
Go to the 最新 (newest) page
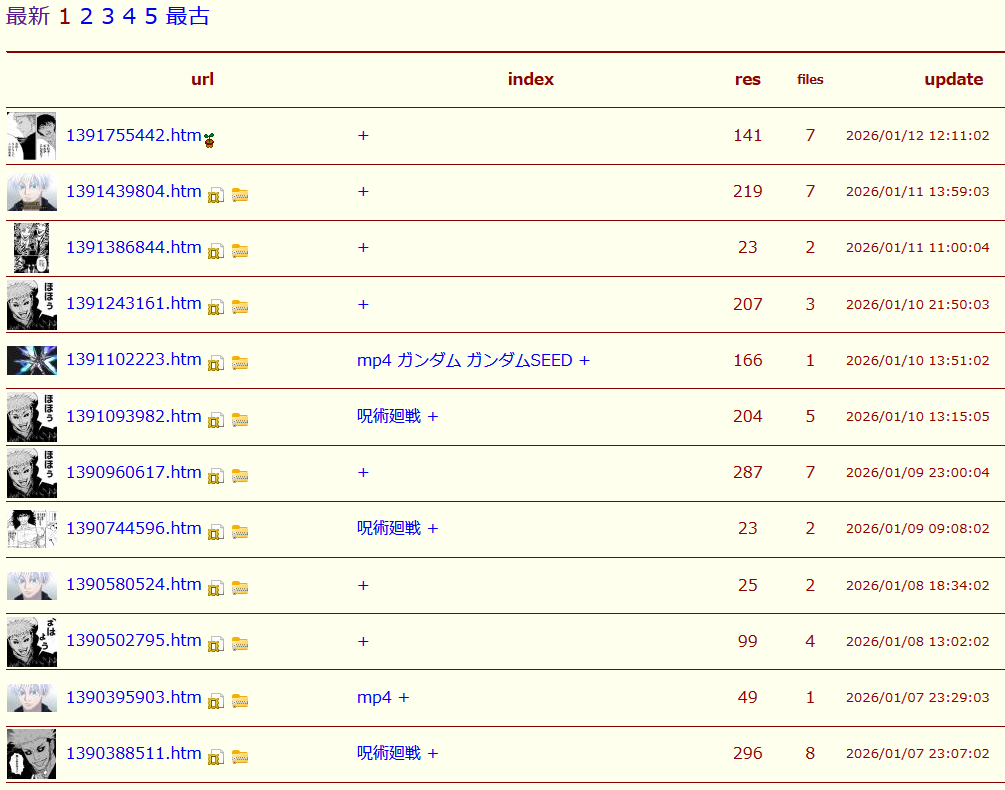(27, 16)
